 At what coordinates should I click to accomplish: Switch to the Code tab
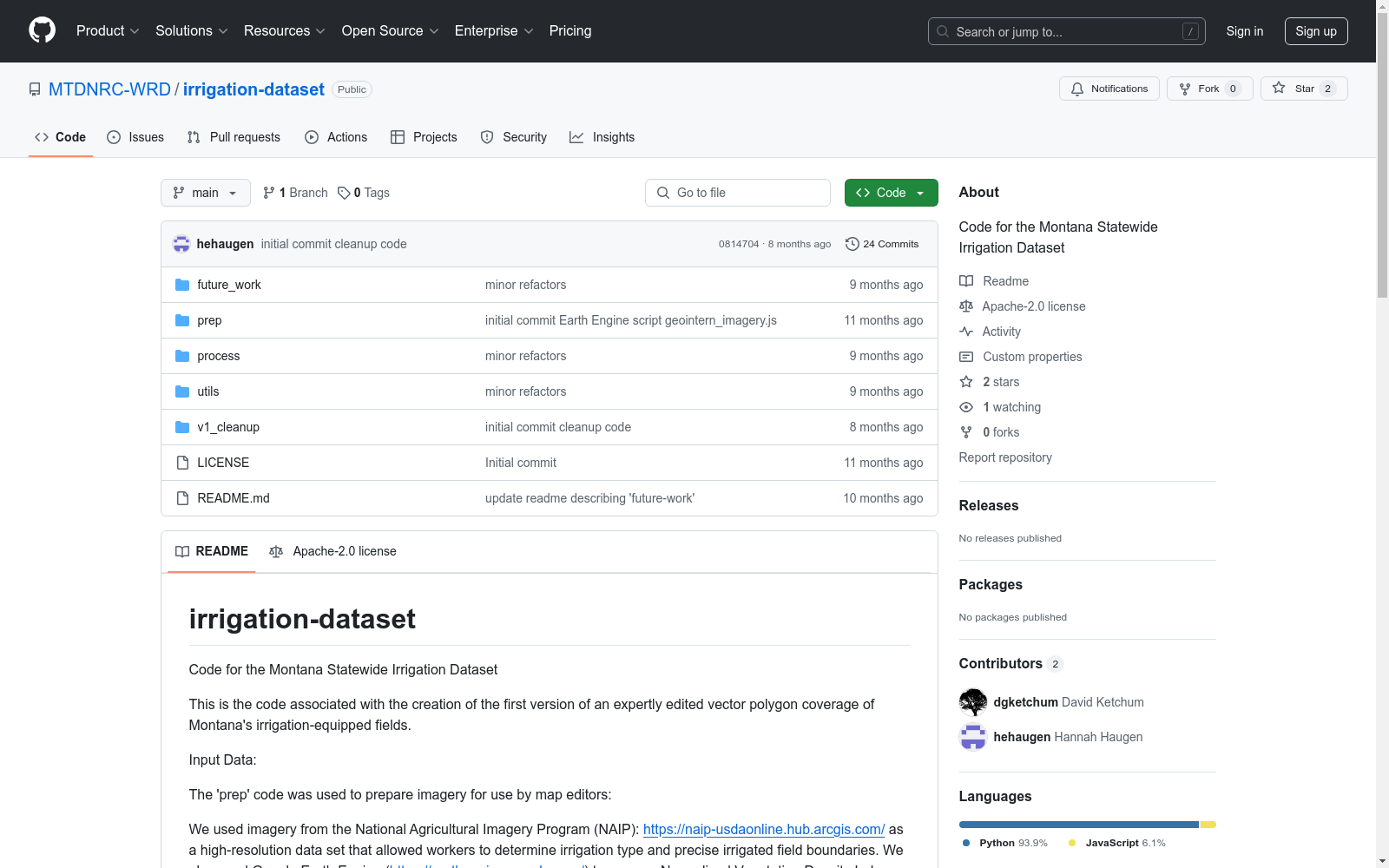[61, 137]
